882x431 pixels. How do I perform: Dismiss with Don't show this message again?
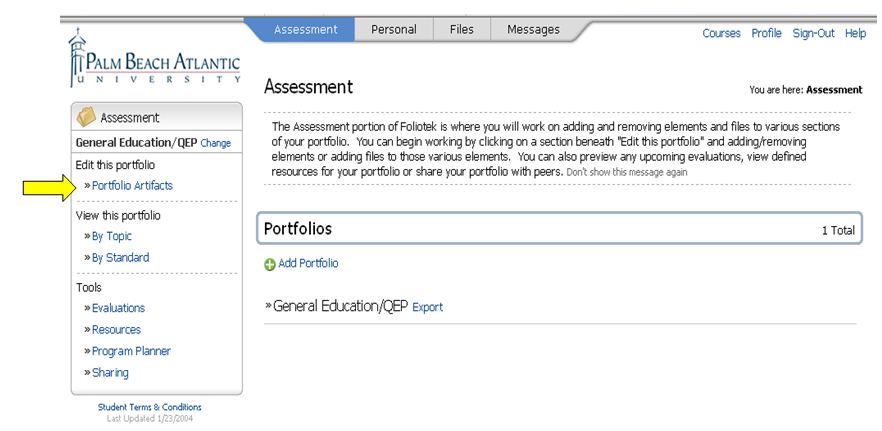(627, 172)
